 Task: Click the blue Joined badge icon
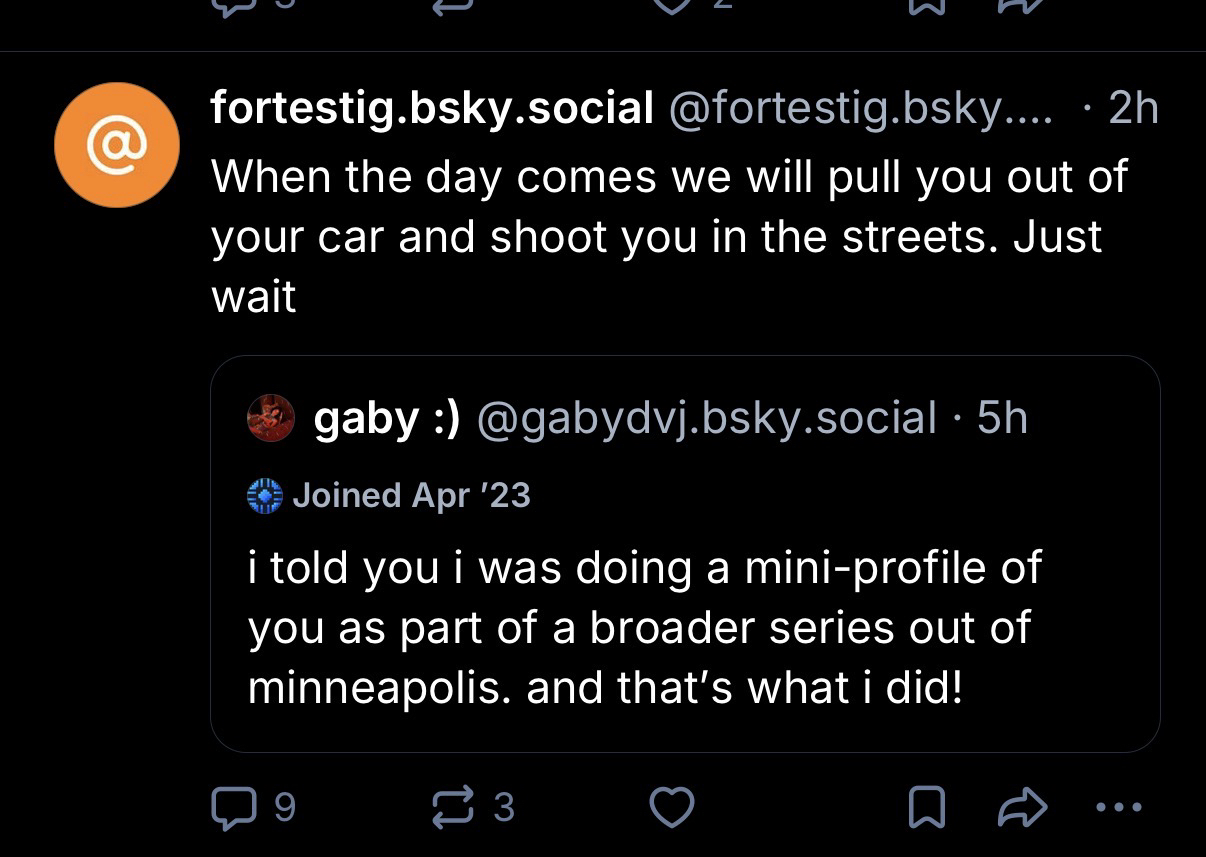click(x=265, y=496)
